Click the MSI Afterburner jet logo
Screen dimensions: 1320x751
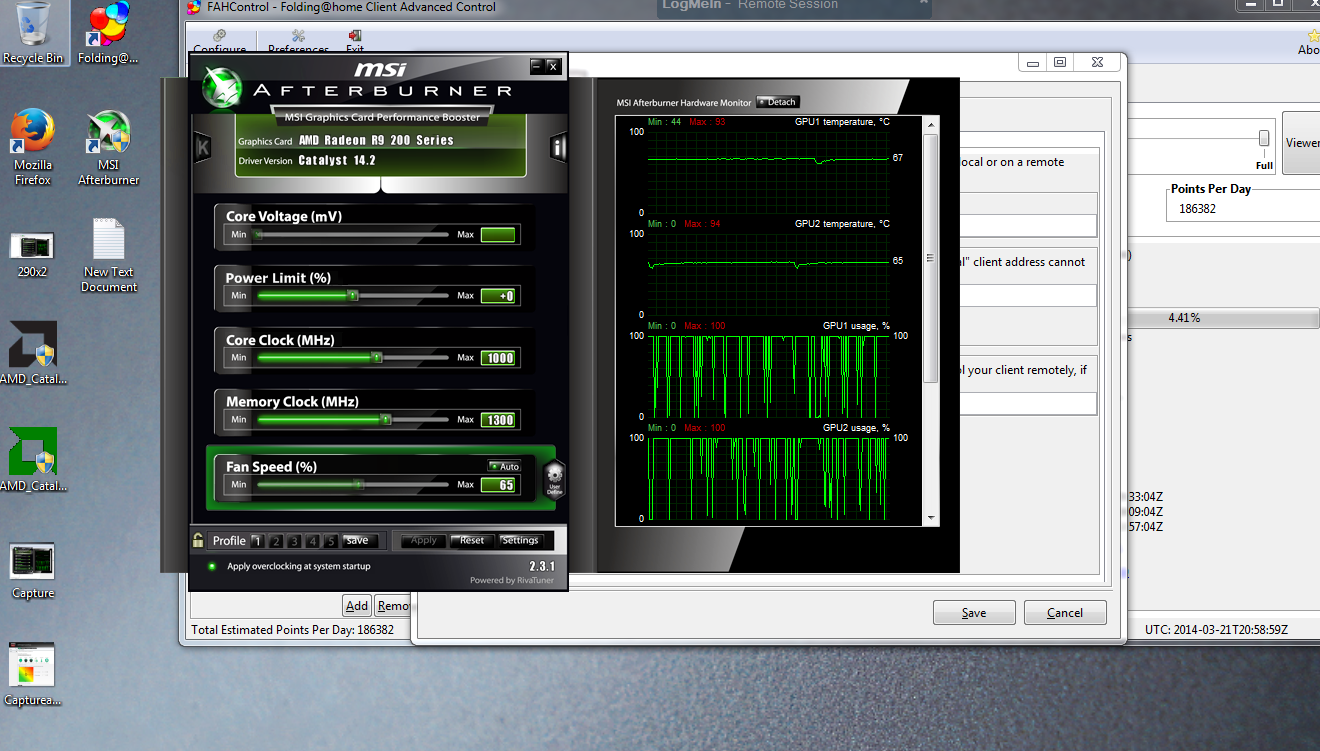[220, 86]
